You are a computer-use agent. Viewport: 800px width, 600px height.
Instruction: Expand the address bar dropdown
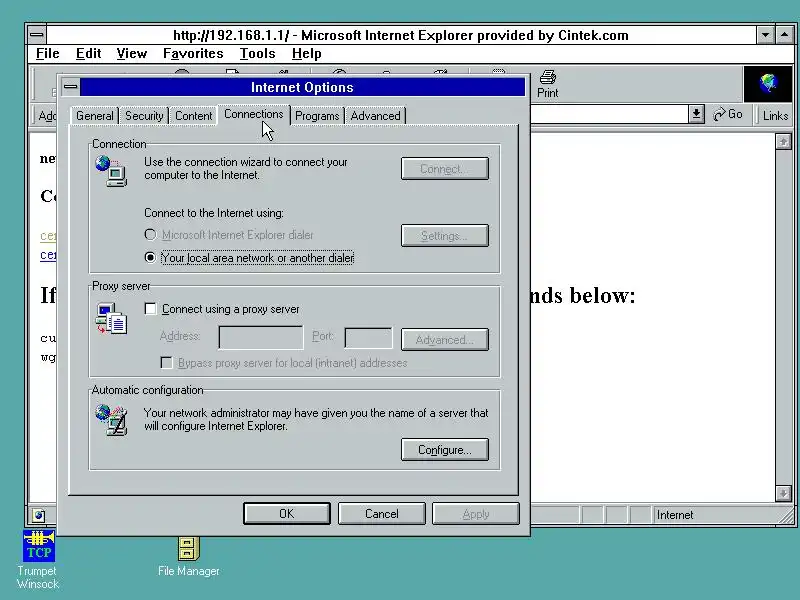point(696,114)
